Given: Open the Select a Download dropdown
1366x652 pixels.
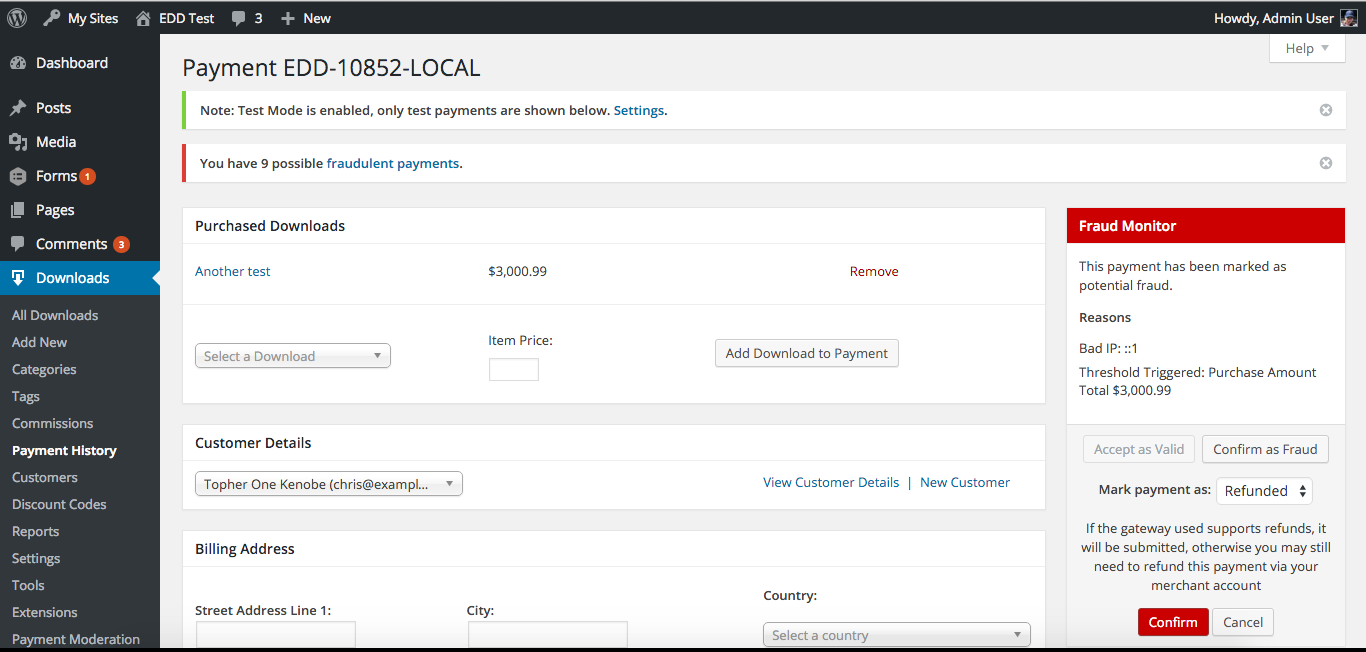Looking at the screenshot, I should pyautogui.click(x=292, y=356).
